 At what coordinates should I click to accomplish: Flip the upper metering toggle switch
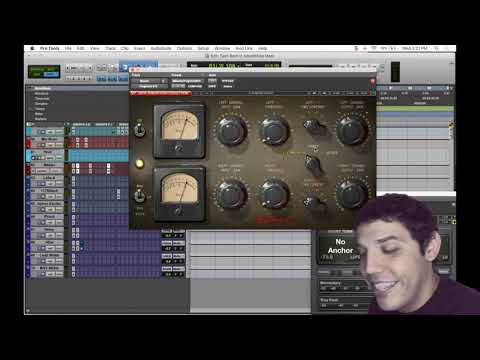click(139, 130)
